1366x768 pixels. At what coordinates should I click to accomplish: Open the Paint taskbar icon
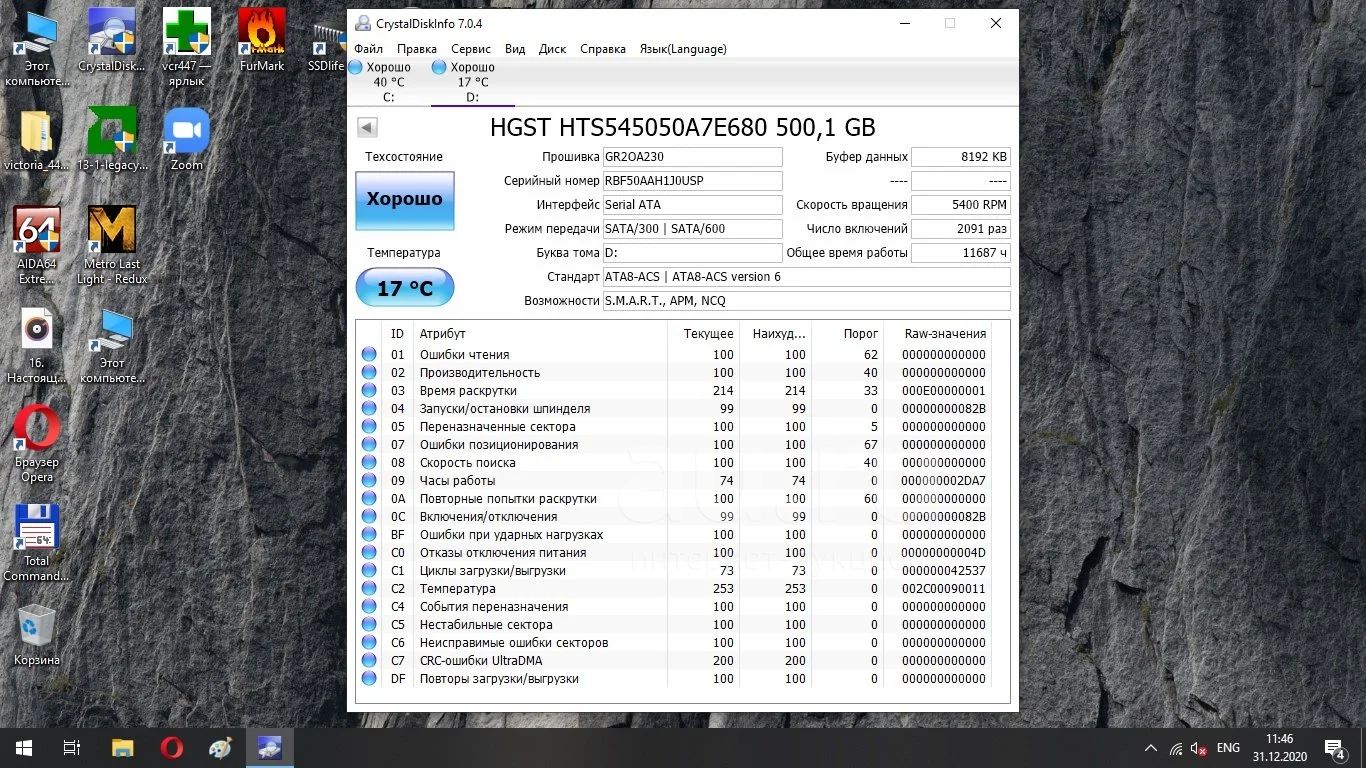coord(220,747)
